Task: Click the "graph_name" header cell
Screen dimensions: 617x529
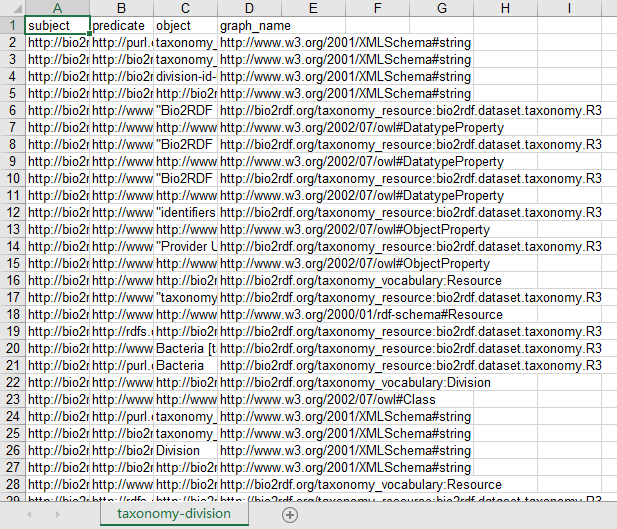Action: click(249, 25)
